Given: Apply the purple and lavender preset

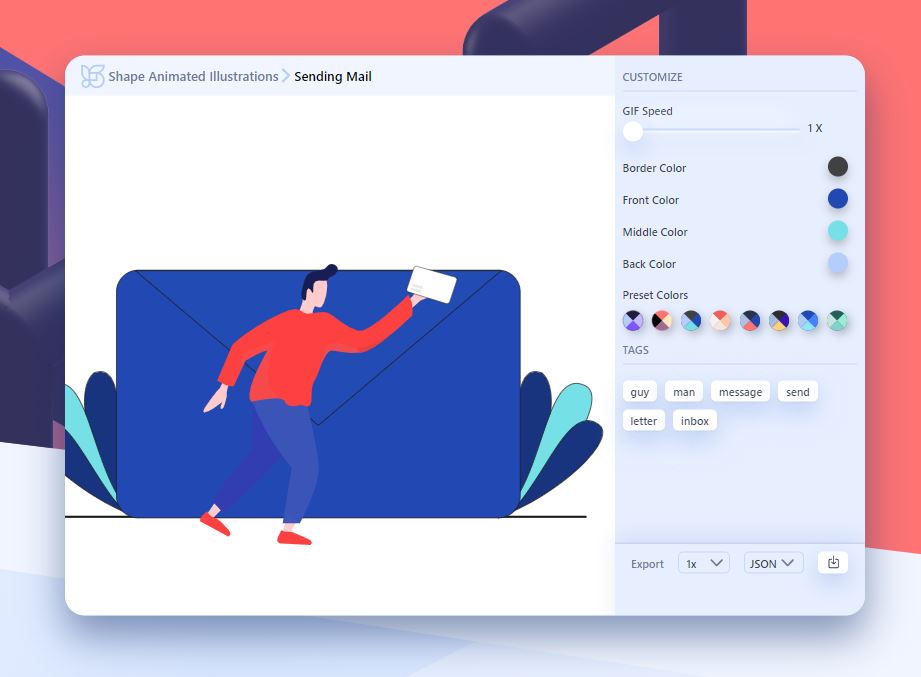Looking at the screenshot, I should (633, 321).
